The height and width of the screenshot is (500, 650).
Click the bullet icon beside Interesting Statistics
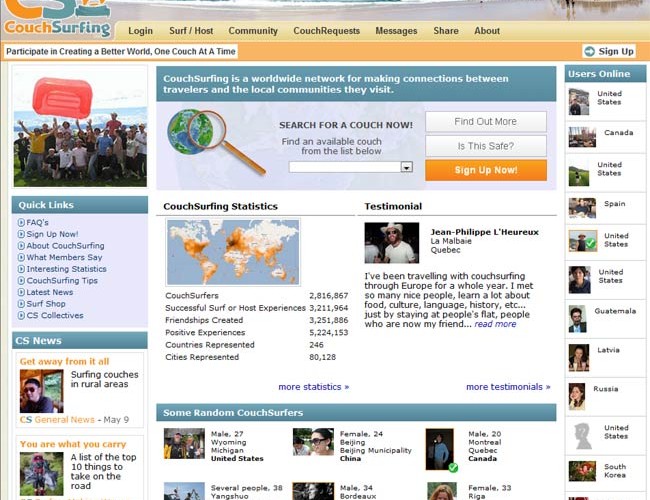pos(21,269)
